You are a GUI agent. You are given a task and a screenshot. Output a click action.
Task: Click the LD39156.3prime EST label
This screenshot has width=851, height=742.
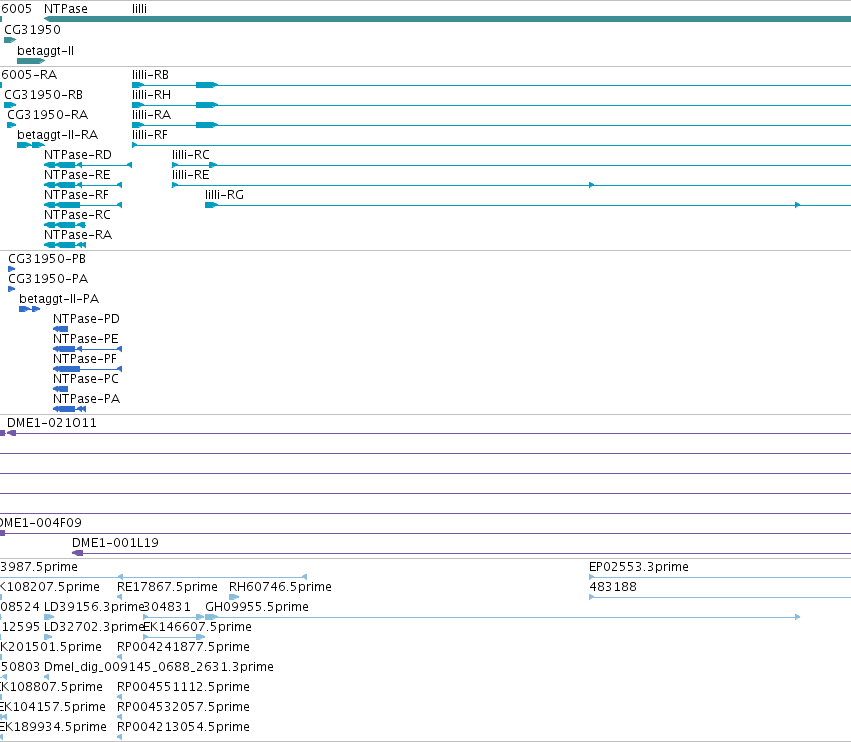point(93,607)
